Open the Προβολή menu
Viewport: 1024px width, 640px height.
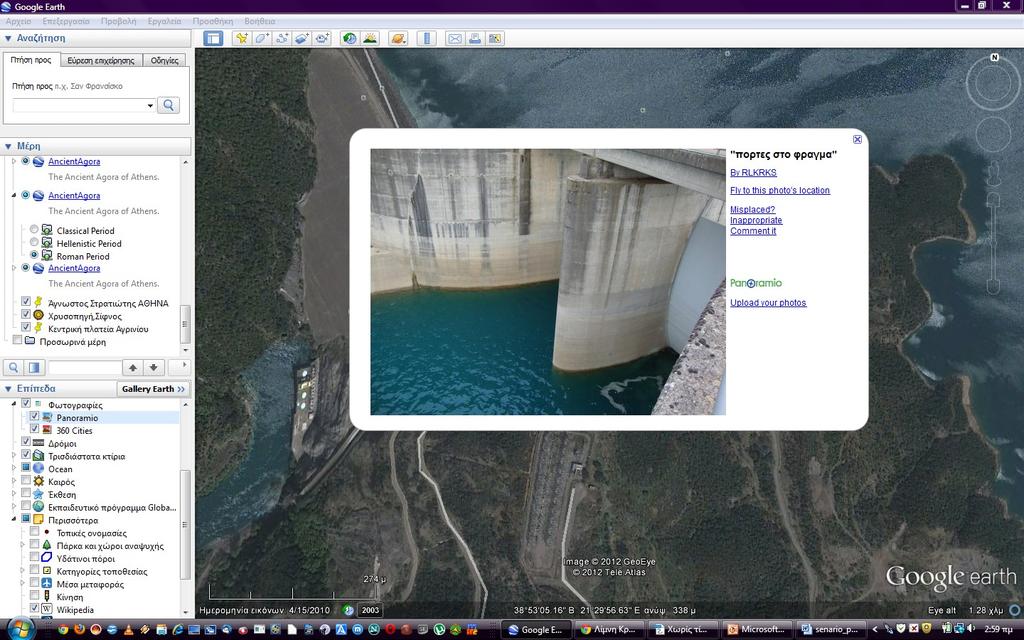click(119, 22)
